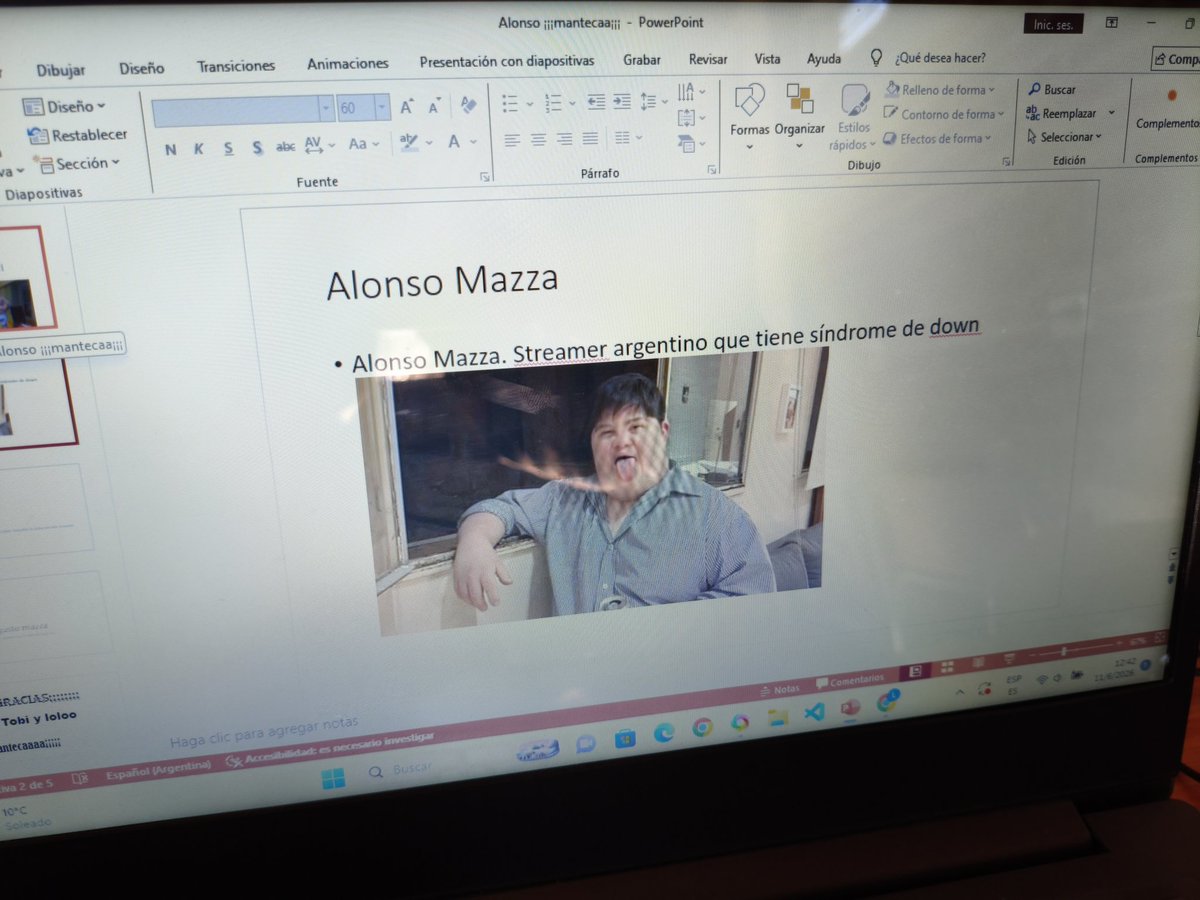Open Diseño ribbon tab

point(141,68)
